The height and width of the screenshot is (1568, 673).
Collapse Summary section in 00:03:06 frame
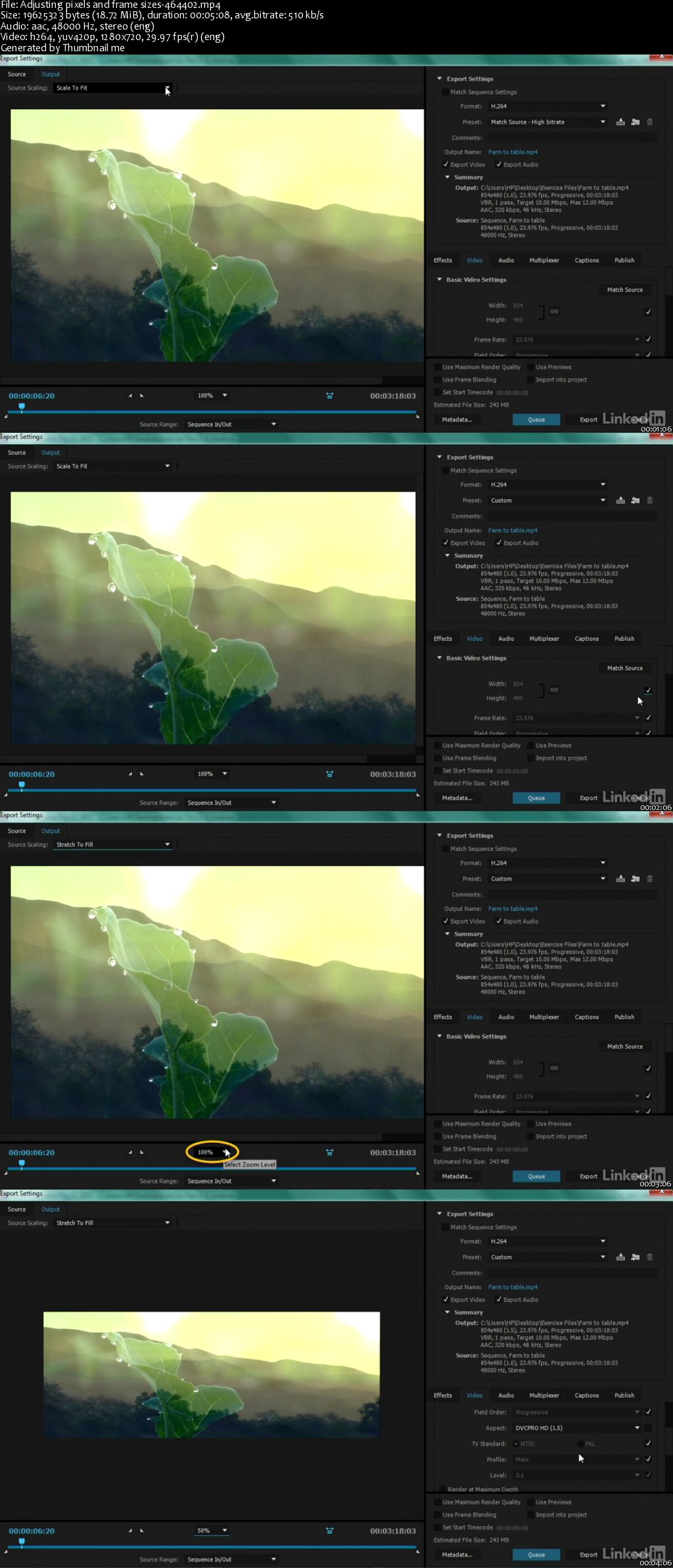click(448, 934)
